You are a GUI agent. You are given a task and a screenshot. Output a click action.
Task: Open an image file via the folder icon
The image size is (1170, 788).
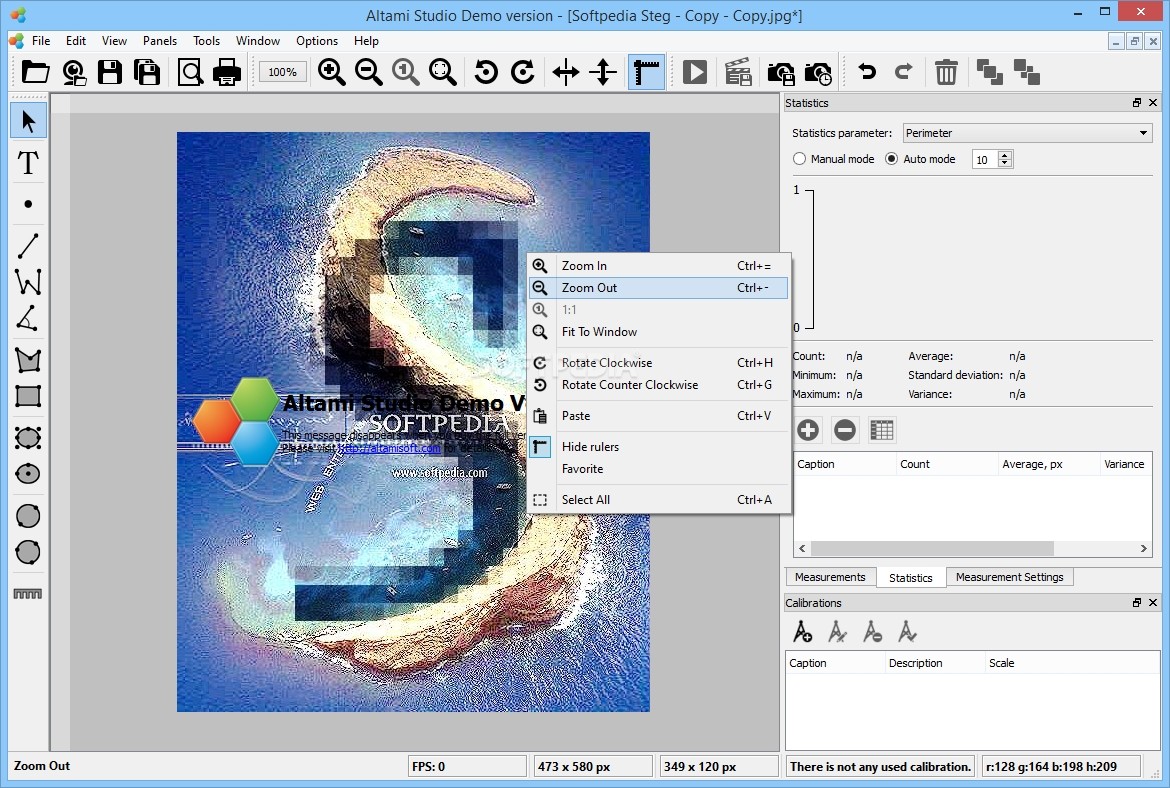click(35, 72)
